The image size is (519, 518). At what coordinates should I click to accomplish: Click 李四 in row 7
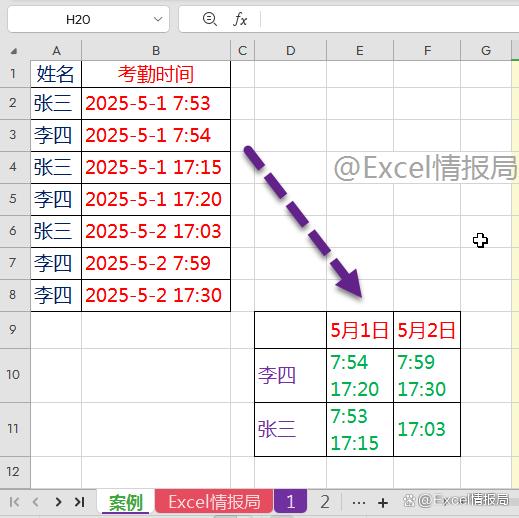pos(56,263)
